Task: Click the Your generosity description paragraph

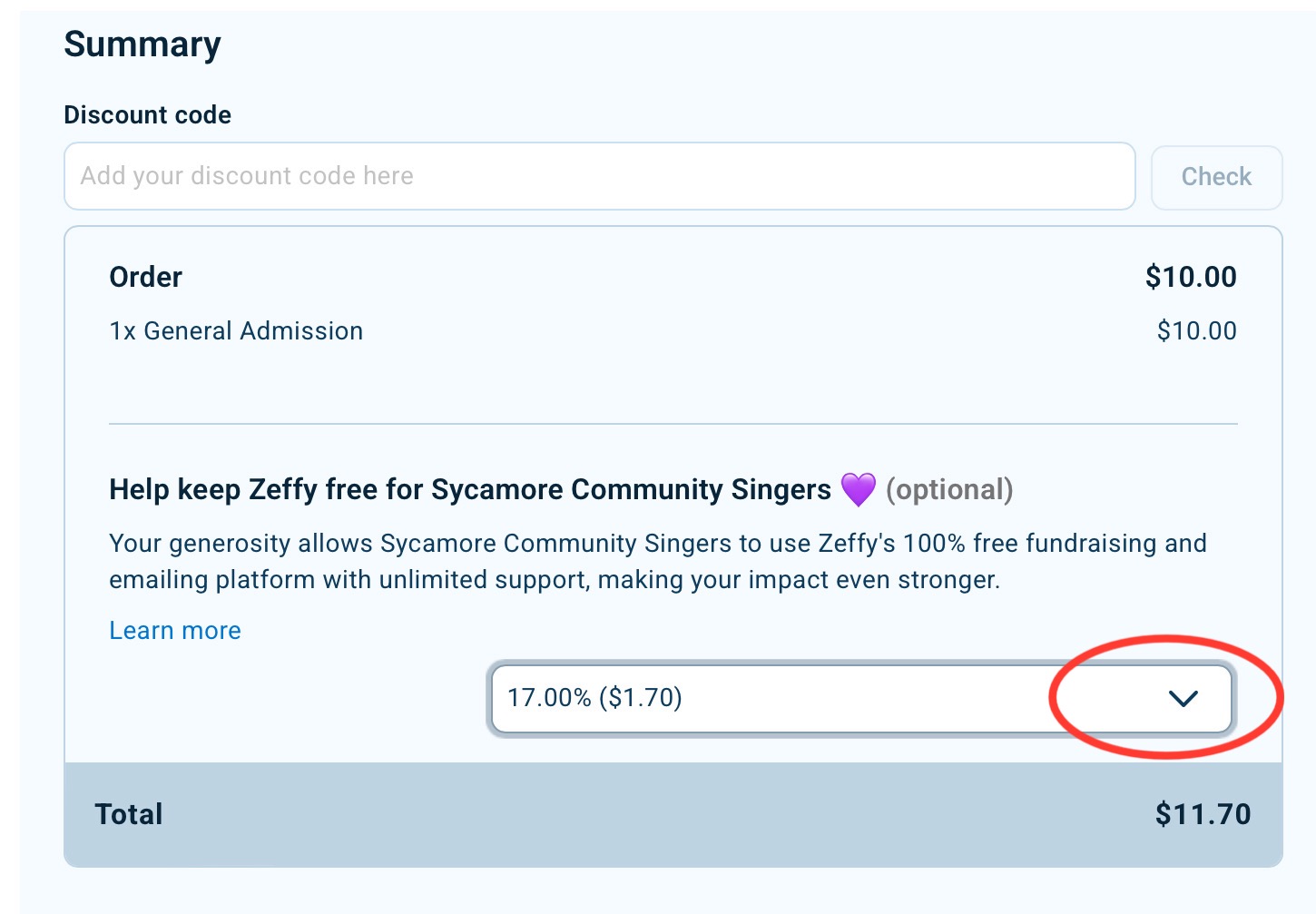Action: pos(658,562)
